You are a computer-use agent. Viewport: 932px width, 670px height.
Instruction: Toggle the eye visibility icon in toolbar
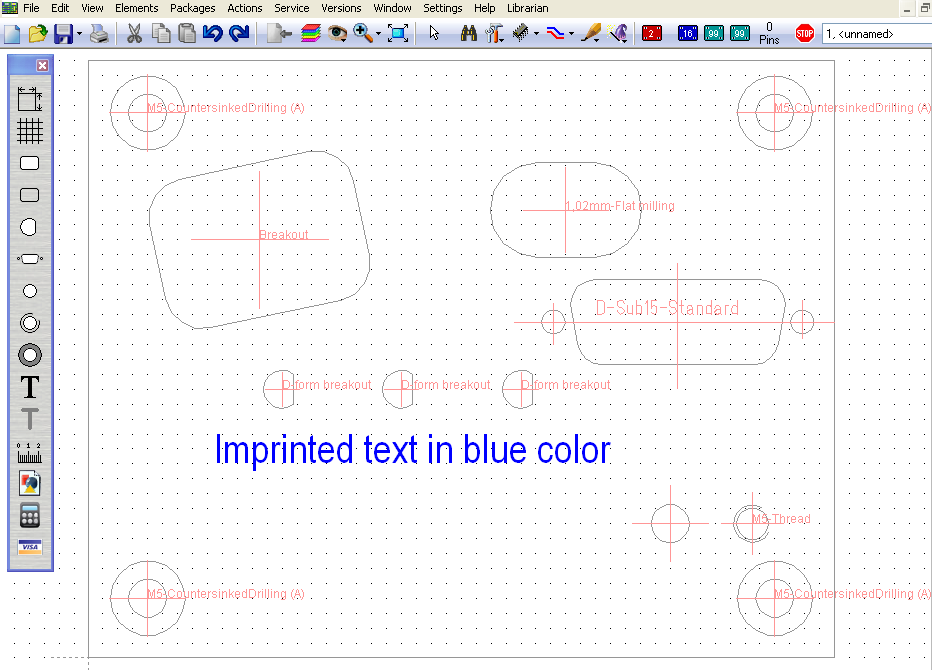(x=337, y=33)
